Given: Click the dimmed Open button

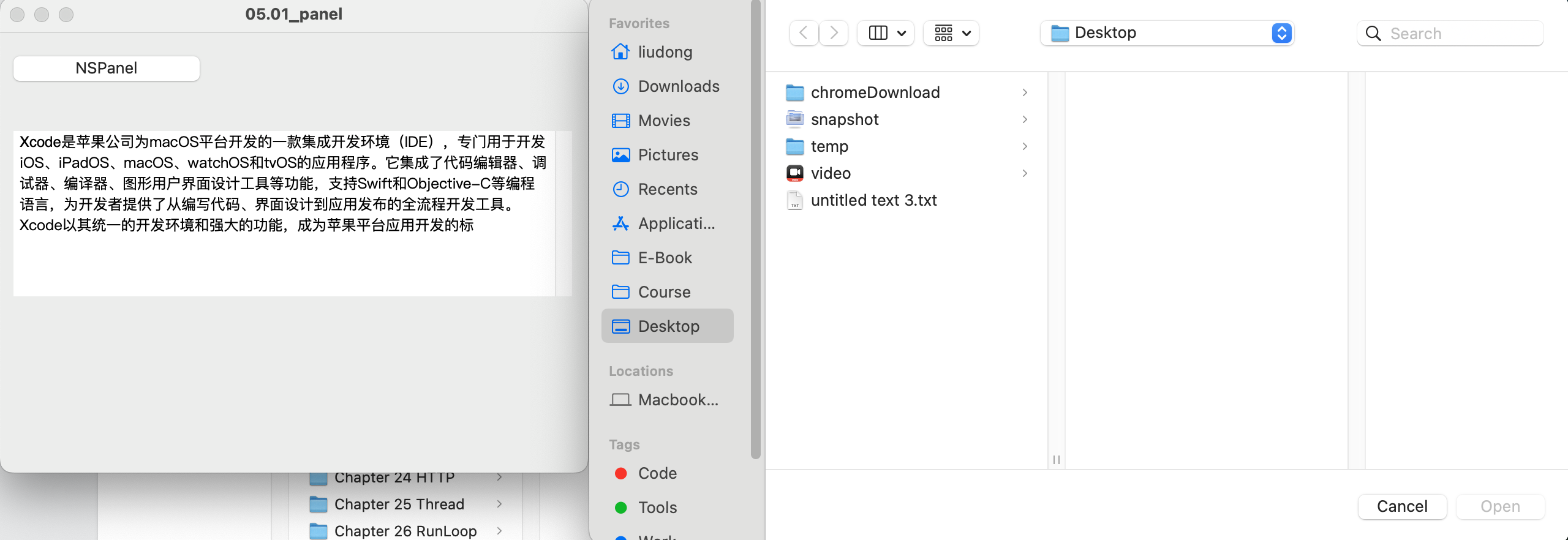Looking at the screenshot, I should [1500, 506].
